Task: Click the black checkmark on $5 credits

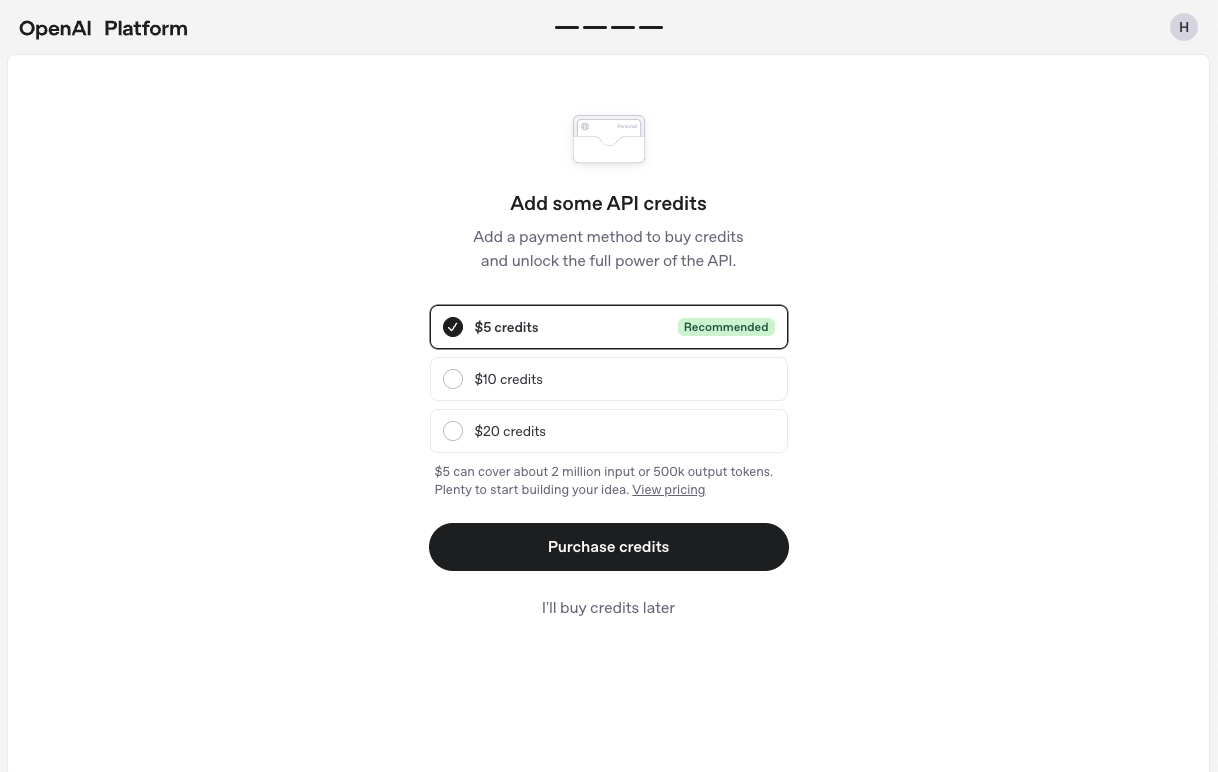Action: [453, 327]
